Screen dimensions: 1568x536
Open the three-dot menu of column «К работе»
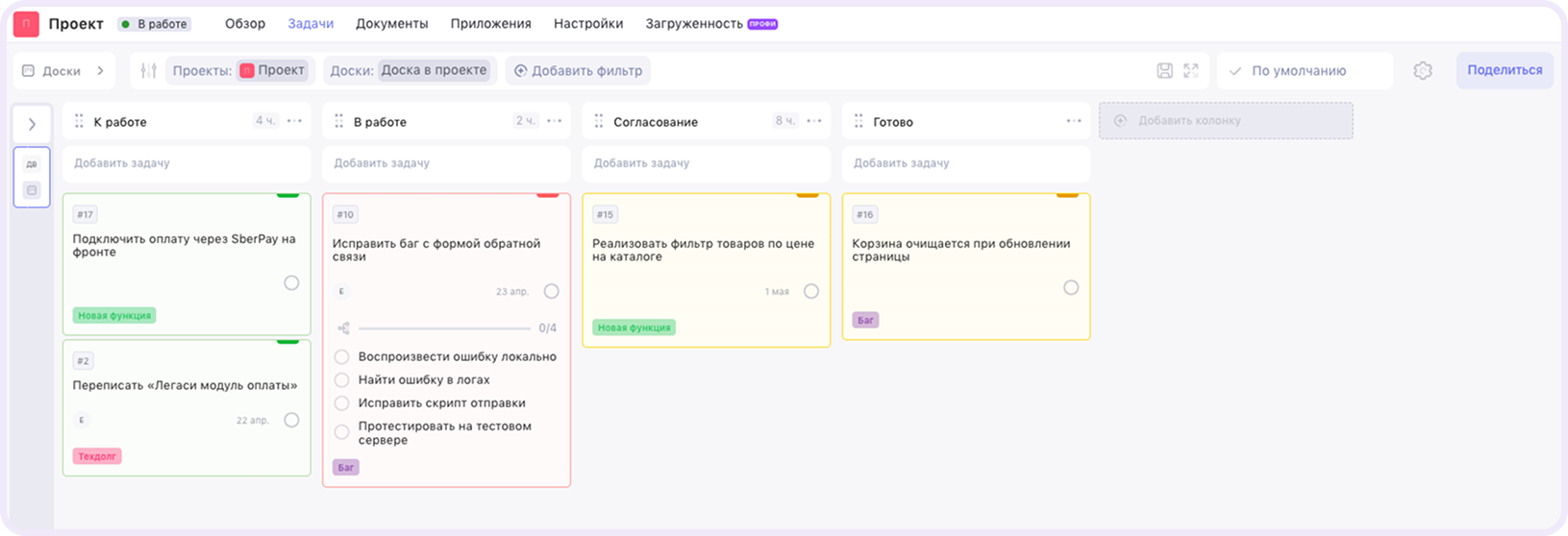[x=294, y=121]
